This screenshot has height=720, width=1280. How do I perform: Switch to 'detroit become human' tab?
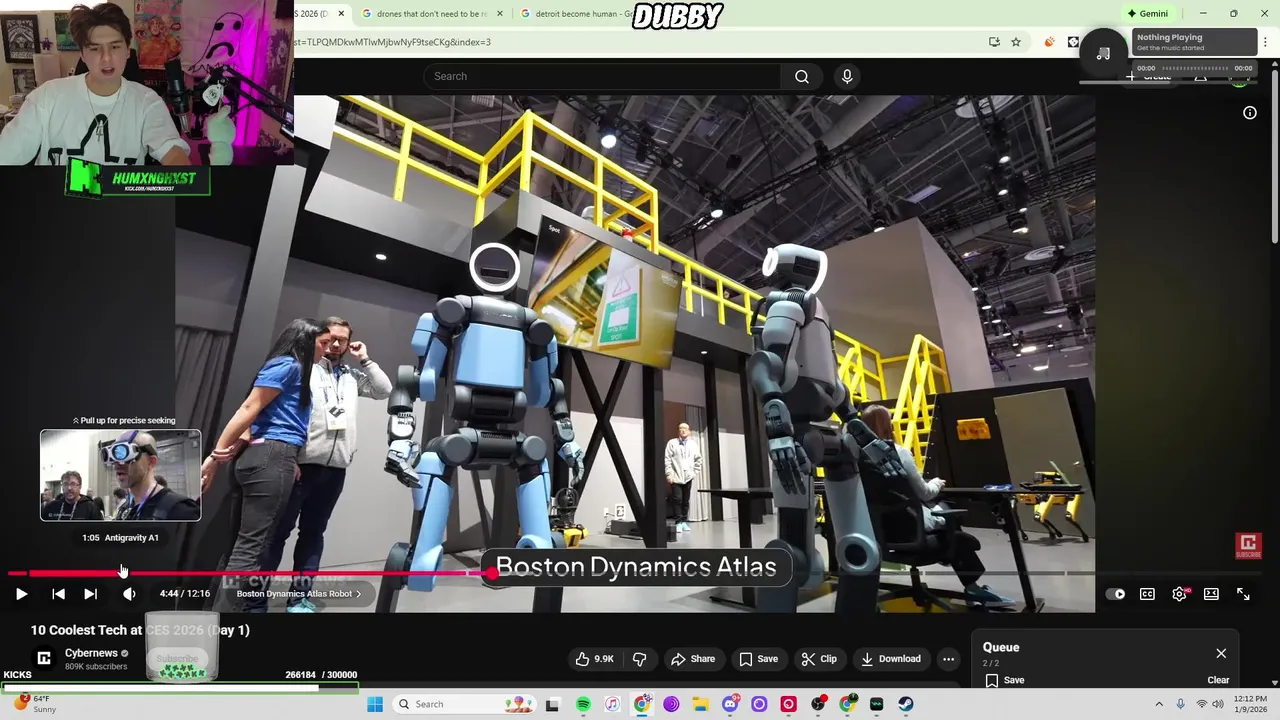tap(577, 14)
